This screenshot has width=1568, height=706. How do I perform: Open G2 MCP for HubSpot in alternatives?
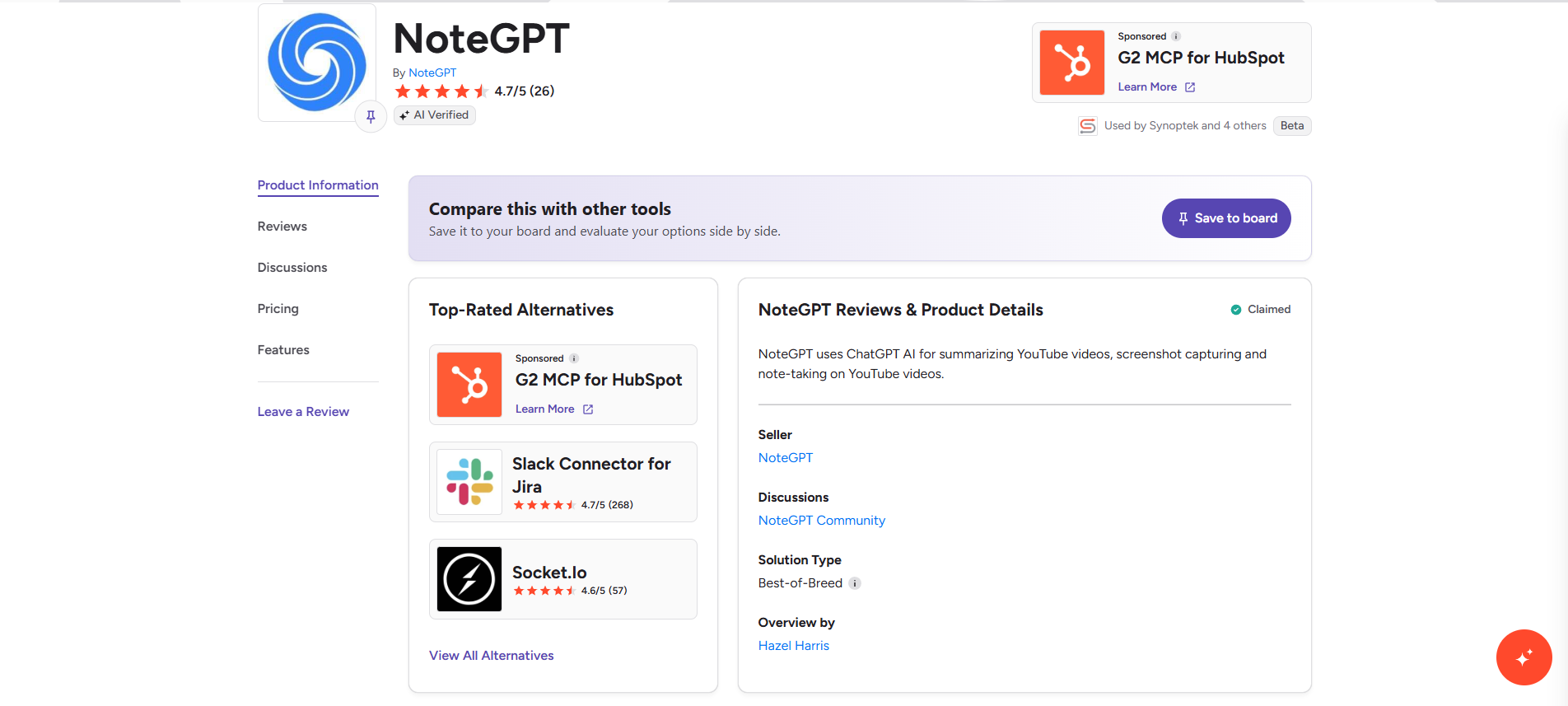pos(599,380)
